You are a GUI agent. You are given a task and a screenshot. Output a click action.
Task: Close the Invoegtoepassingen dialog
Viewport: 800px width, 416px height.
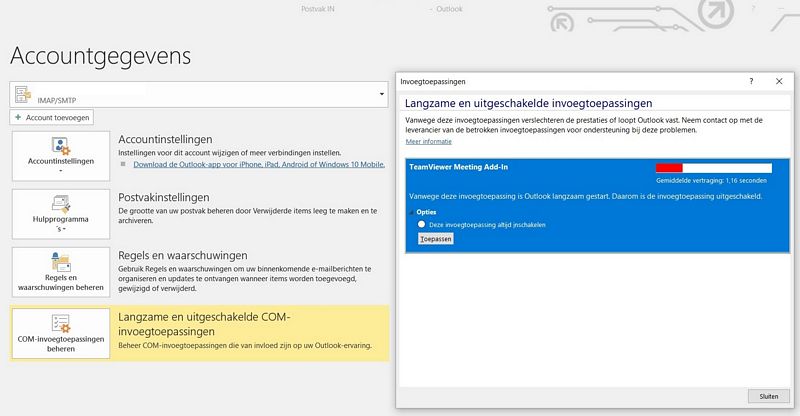click(779, 81)
